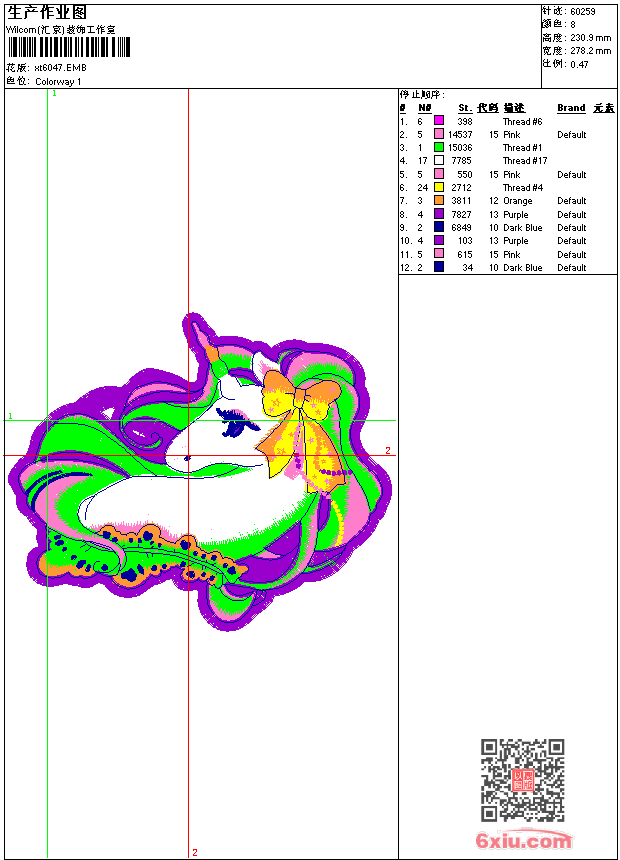Open the QR code image
620x860 pixels.
click(x=522, y=780)
